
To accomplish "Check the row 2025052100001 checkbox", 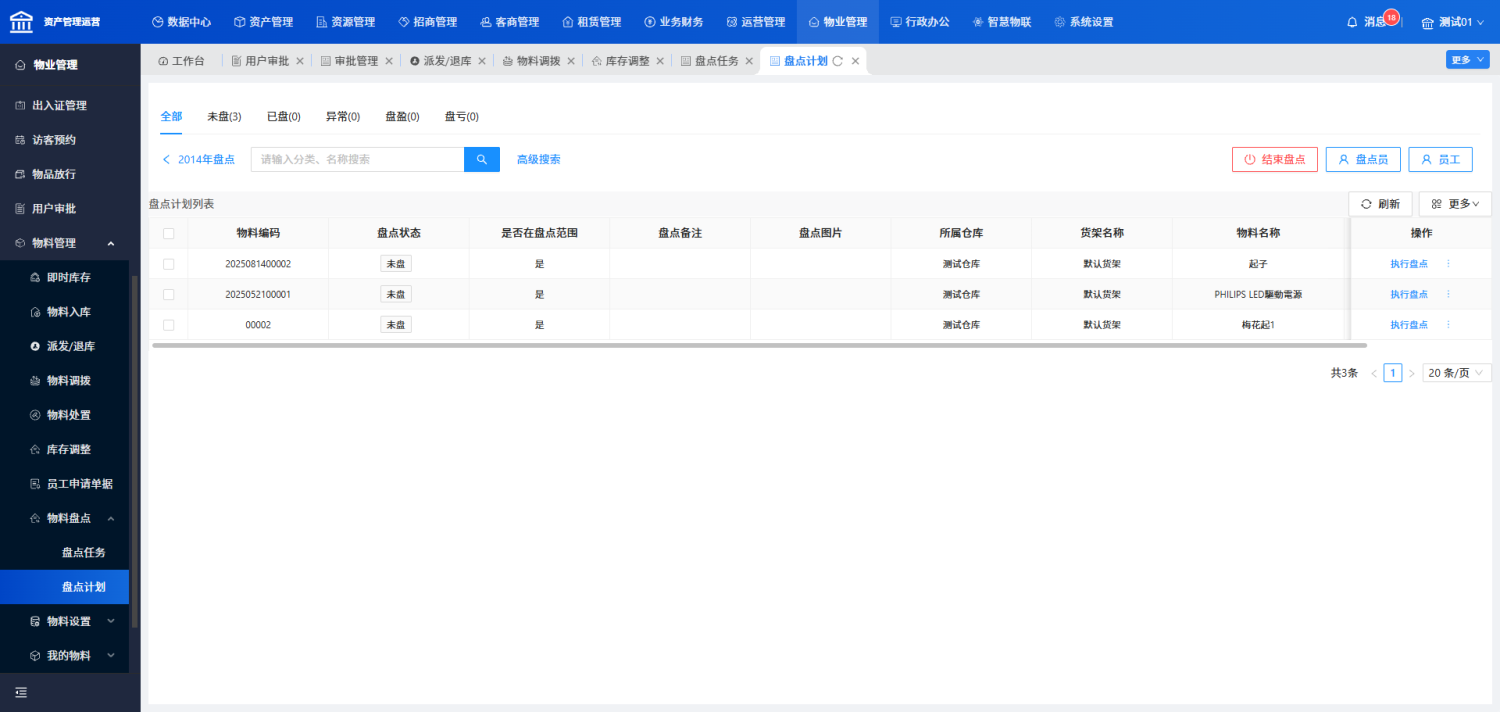I will pyautogui.click(x=168, y=294).
